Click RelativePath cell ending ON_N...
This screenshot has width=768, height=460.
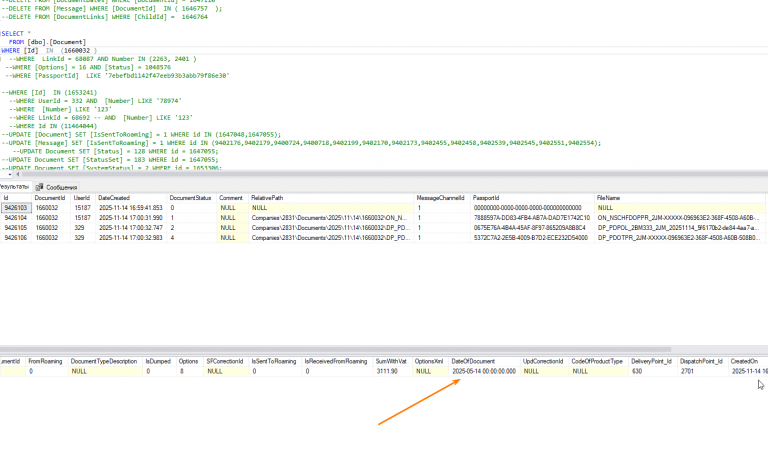coord(331,218)
